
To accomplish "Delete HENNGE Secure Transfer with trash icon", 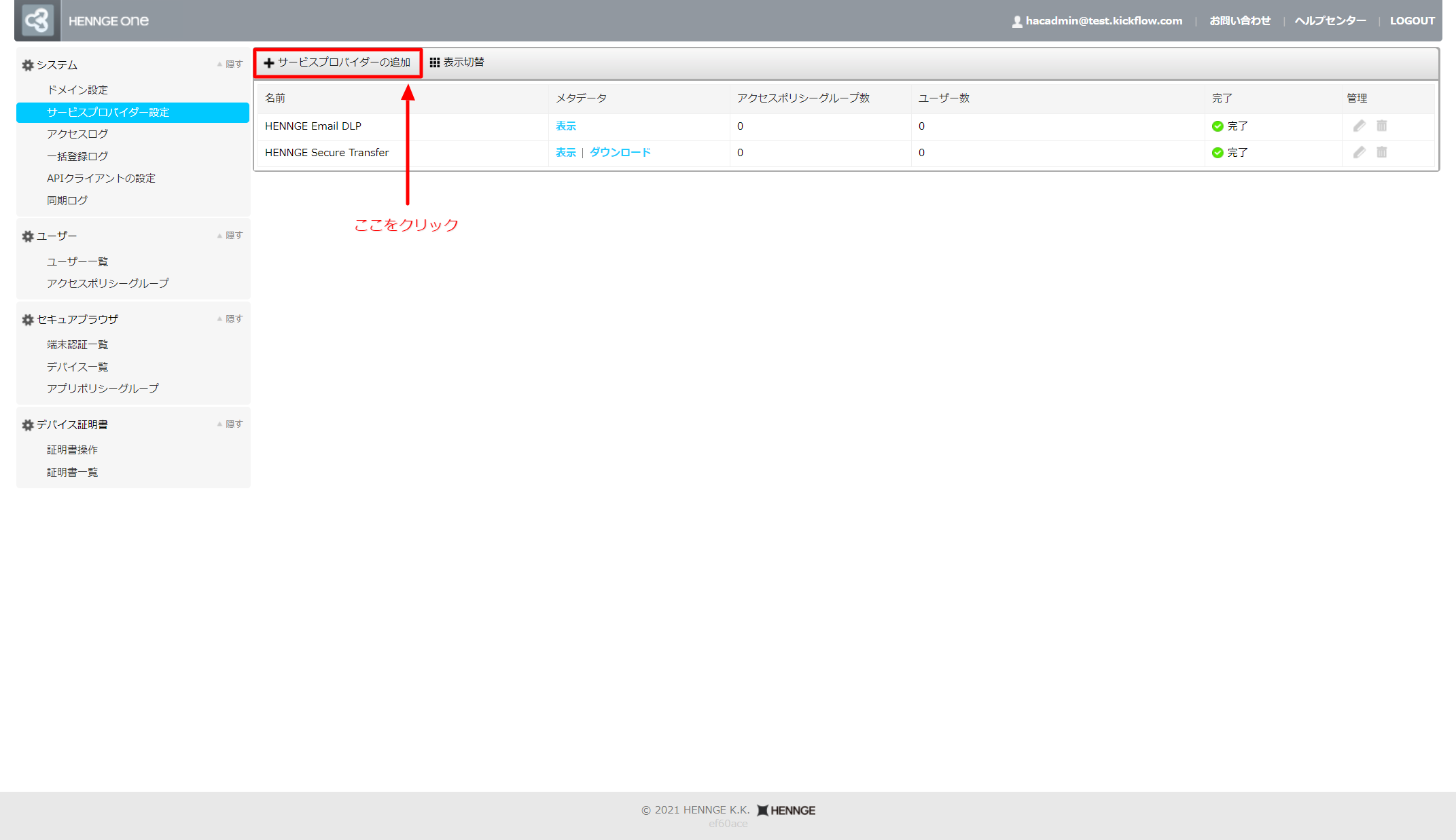I will click(1382, 152).
